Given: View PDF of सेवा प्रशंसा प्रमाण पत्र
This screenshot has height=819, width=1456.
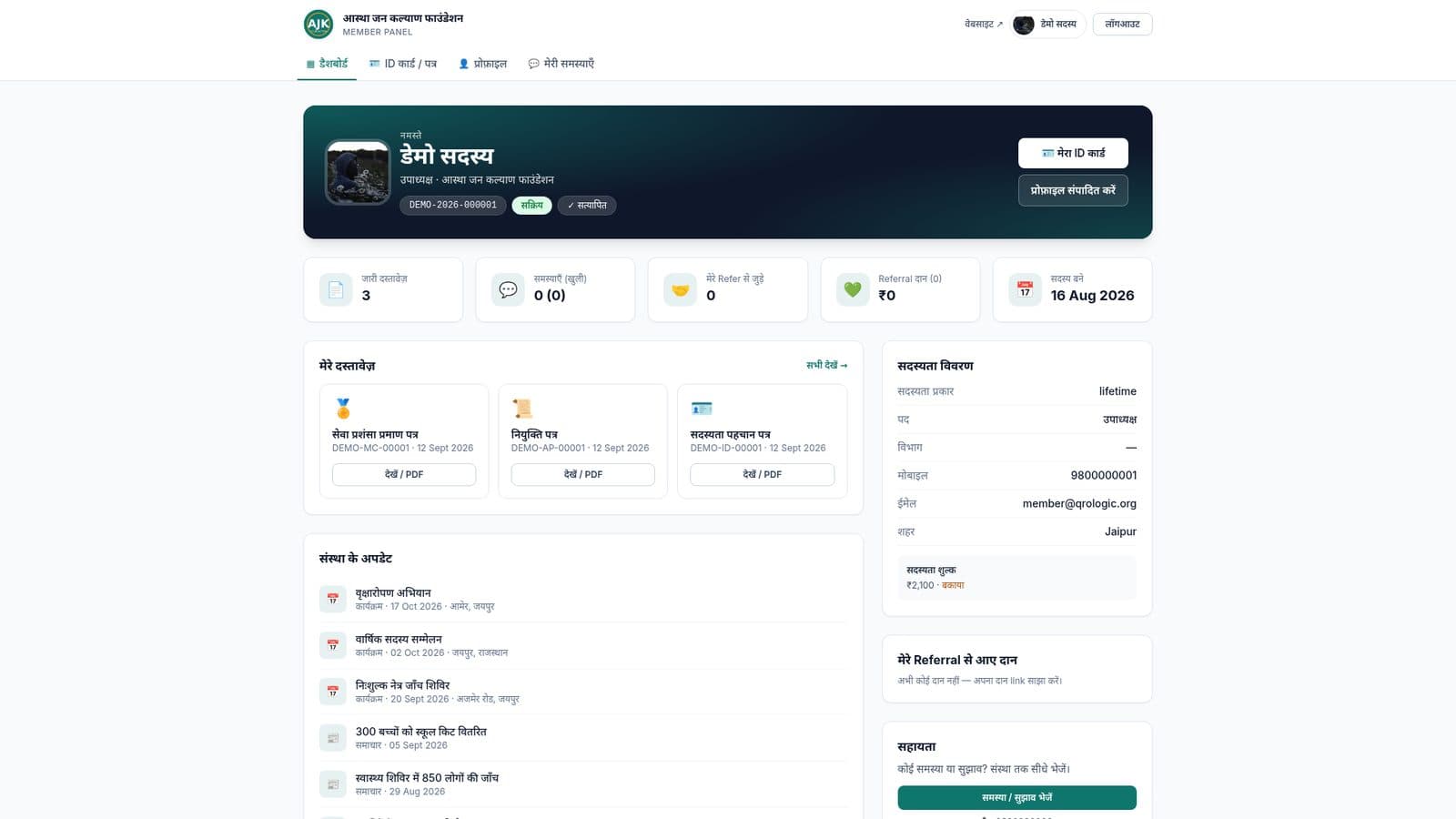Looking at the screenshot, I should [x=404, y=474].
